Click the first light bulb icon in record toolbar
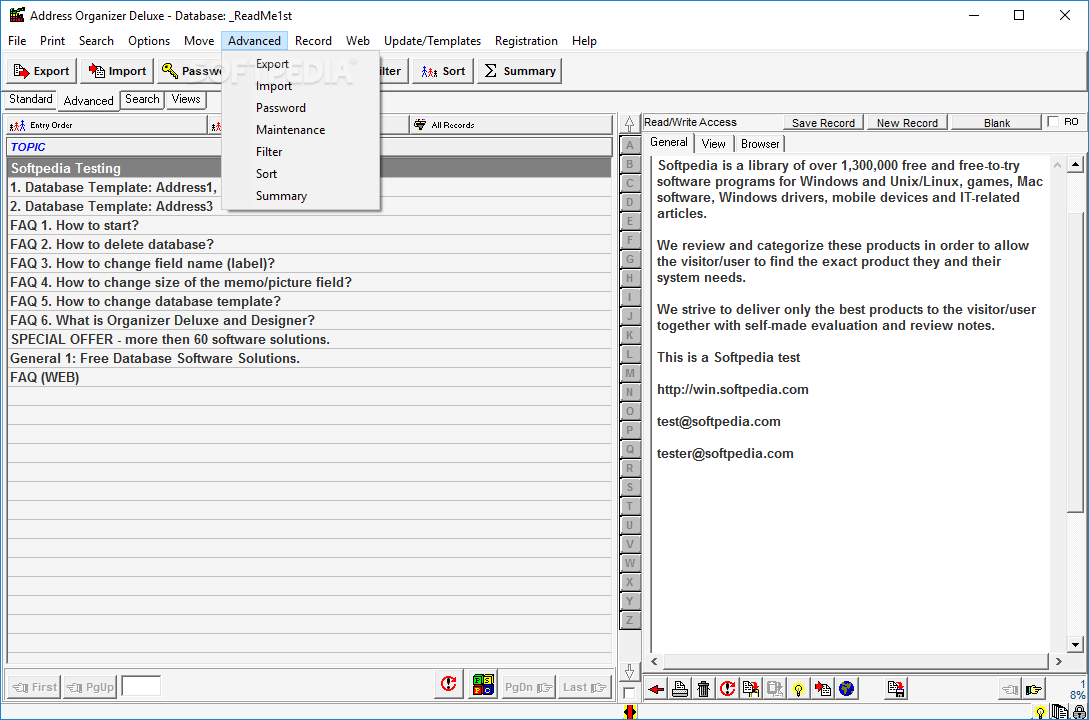Screen dimensions: 1089x720 tap(799, 689)
